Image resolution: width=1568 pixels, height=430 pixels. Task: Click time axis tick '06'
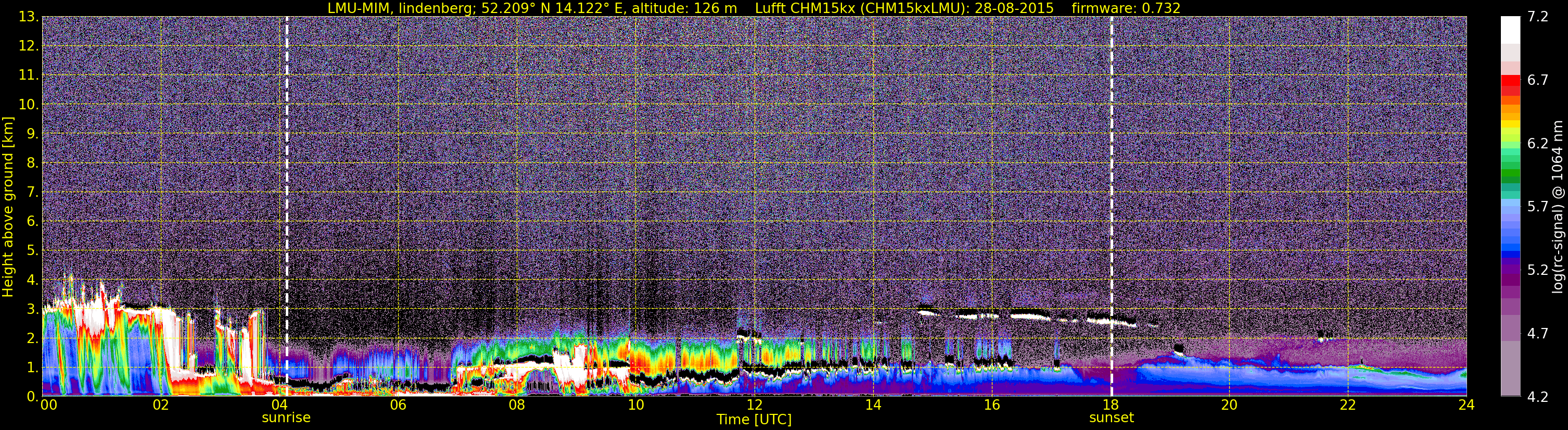[x=398, y=405]
